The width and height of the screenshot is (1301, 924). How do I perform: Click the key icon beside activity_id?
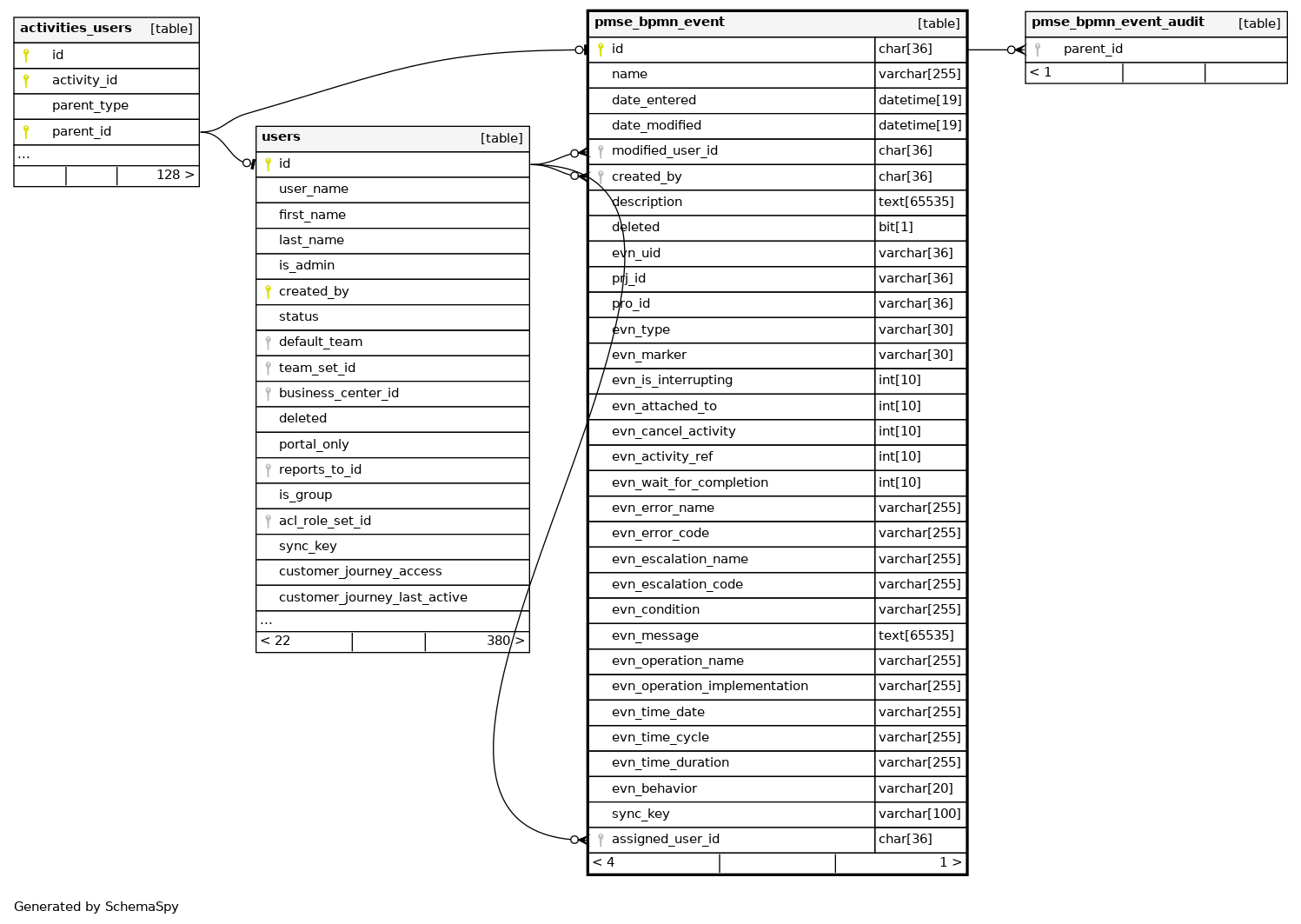[26, 81]
